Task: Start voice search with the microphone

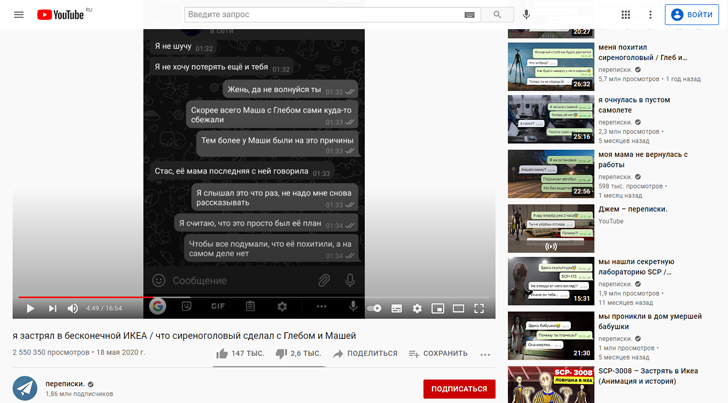Action: (x=526, y=15)
